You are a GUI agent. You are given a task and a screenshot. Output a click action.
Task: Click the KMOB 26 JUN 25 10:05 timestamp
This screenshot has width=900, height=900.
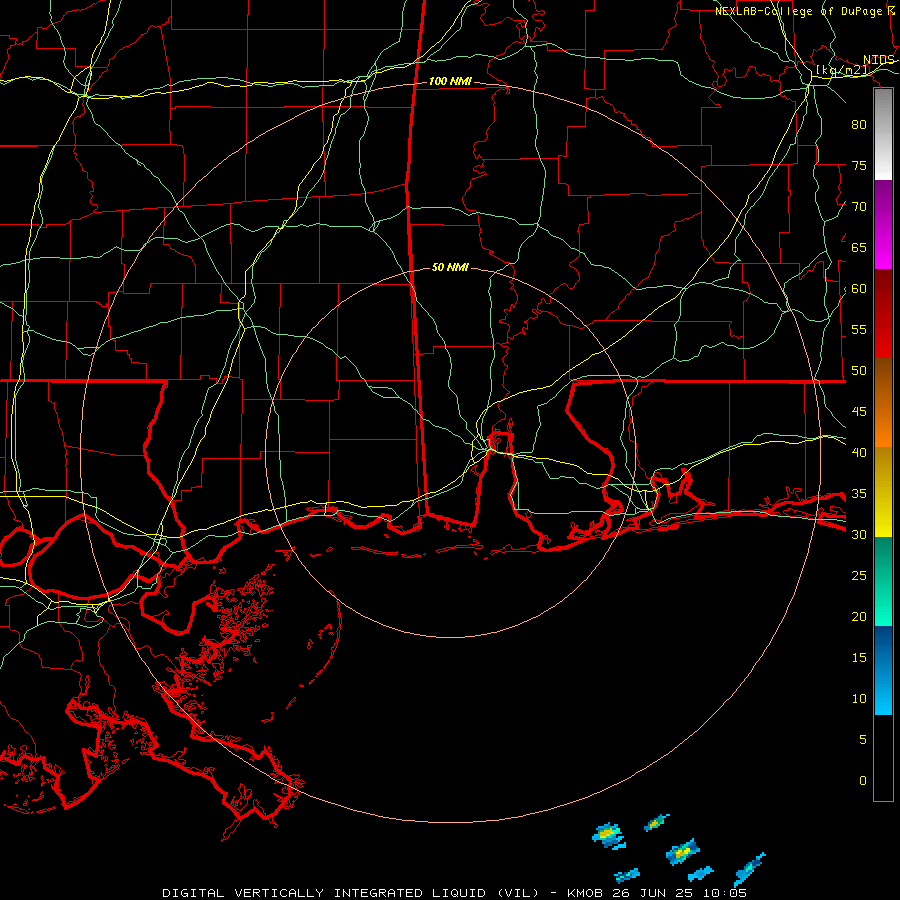657,893
